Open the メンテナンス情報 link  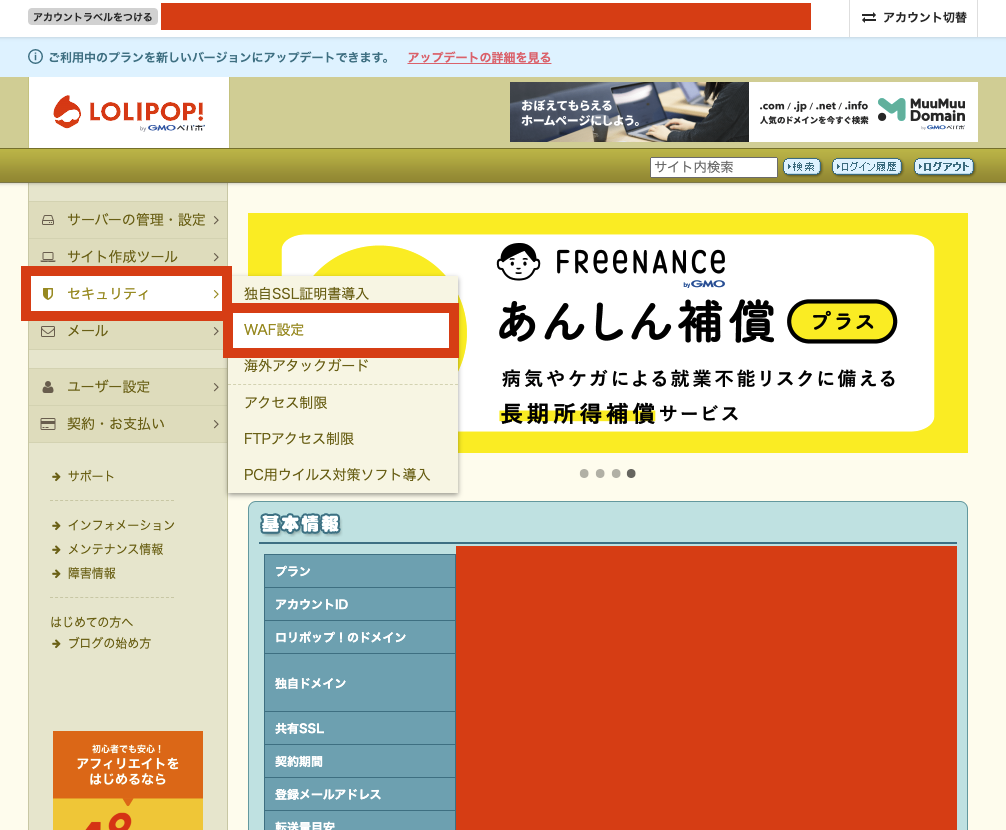coord(115,550)
